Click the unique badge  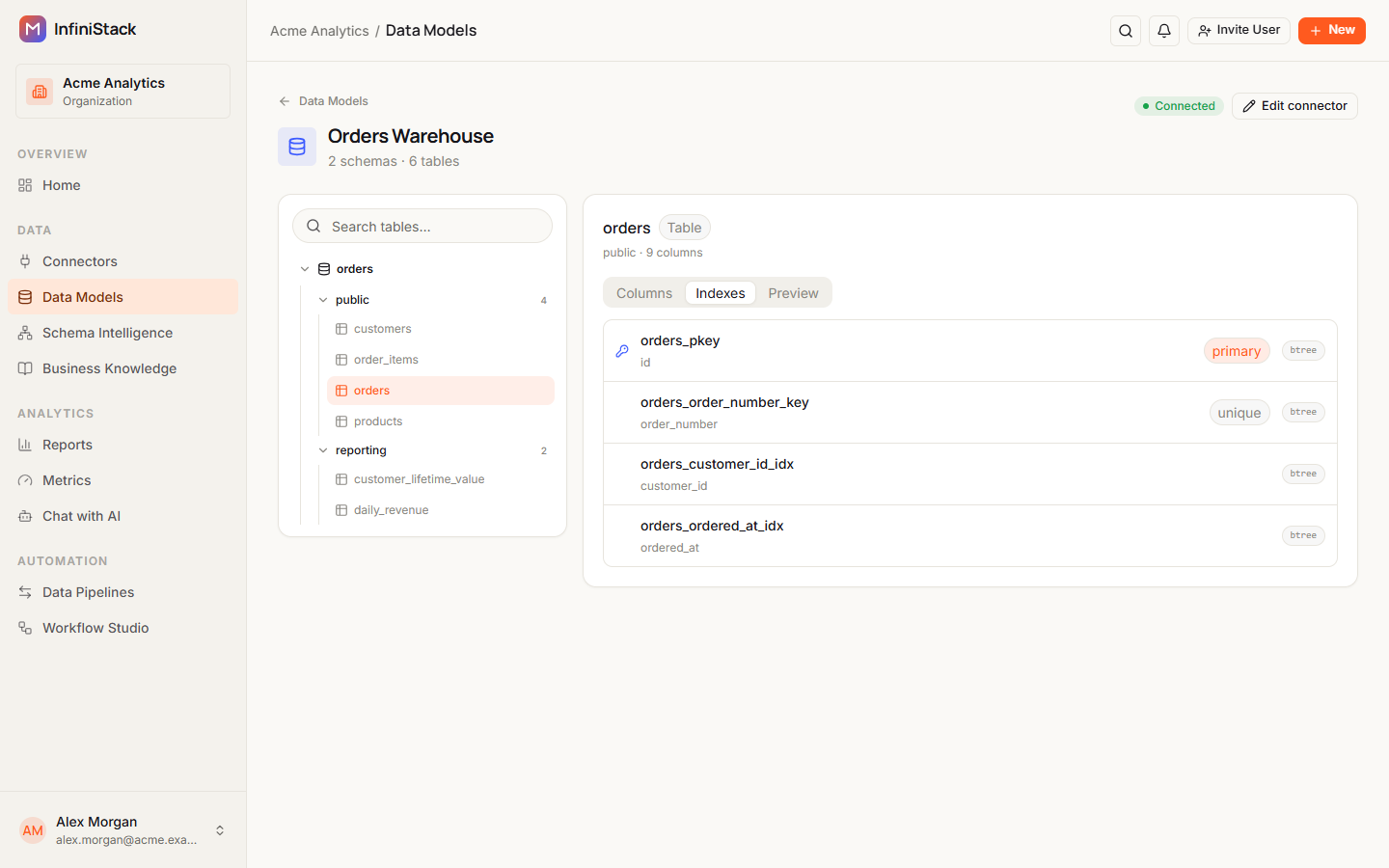(x=1239, y=413)
